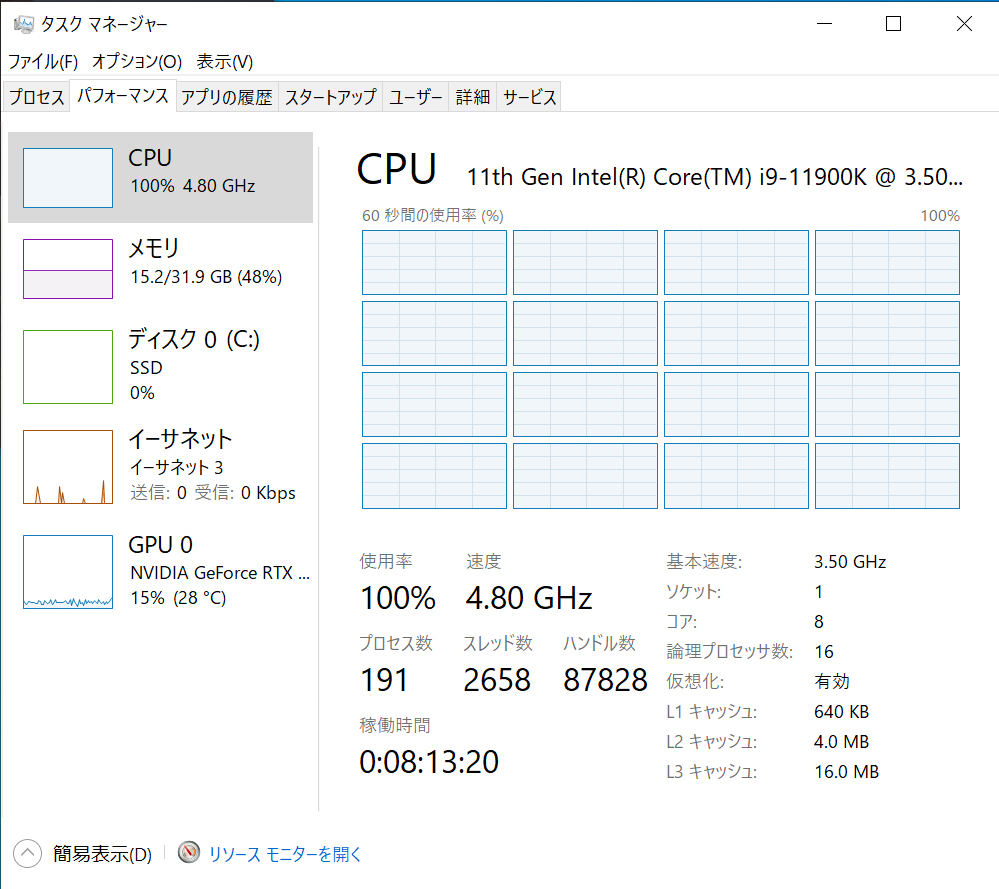Click the CPU mini graph thumbnail
The width and height of the screenshot is (999, 889).
(x=68, y=178)
